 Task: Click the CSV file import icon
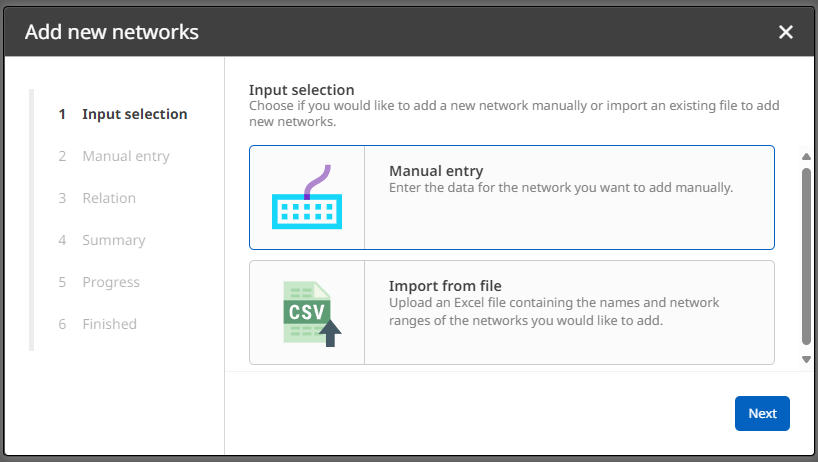click(x=307, y=313)
